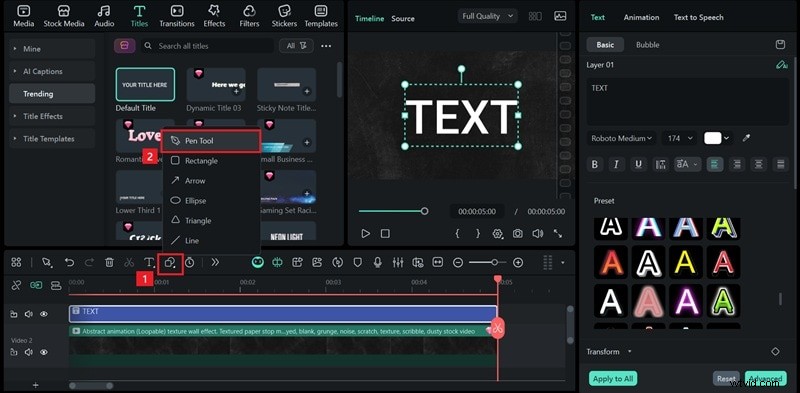Screen dimensions: 800x393
Task: Open the Media tab
Action: point(23,16)
